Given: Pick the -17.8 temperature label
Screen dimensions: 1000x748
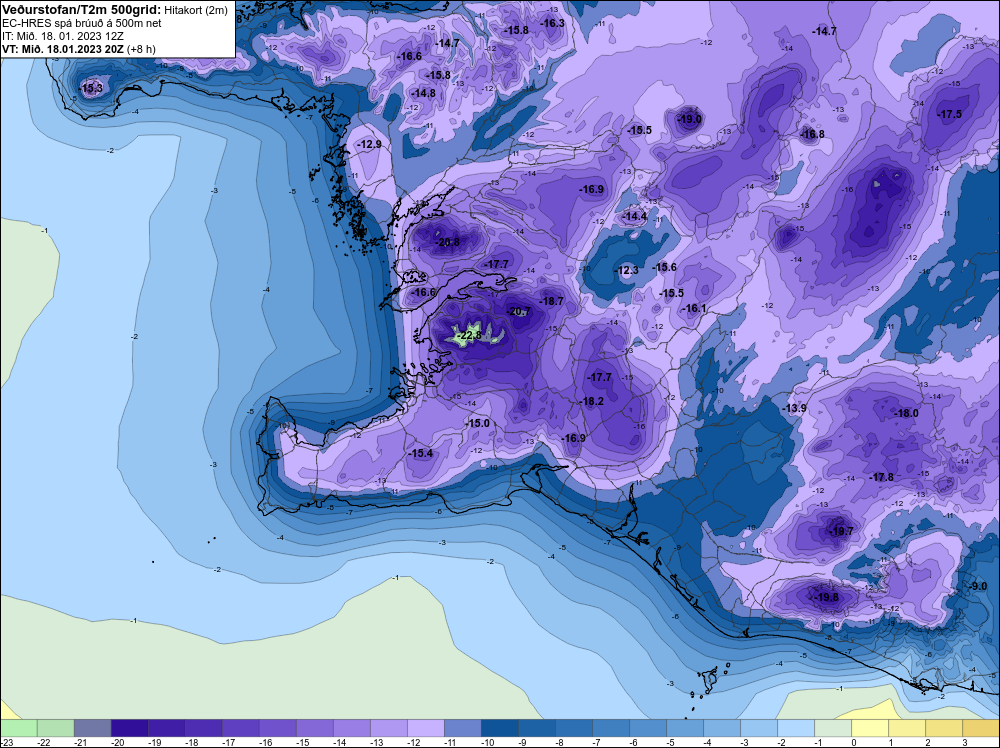Looking at the screenshot, I should pyautogui.click(x=882, y=477).
